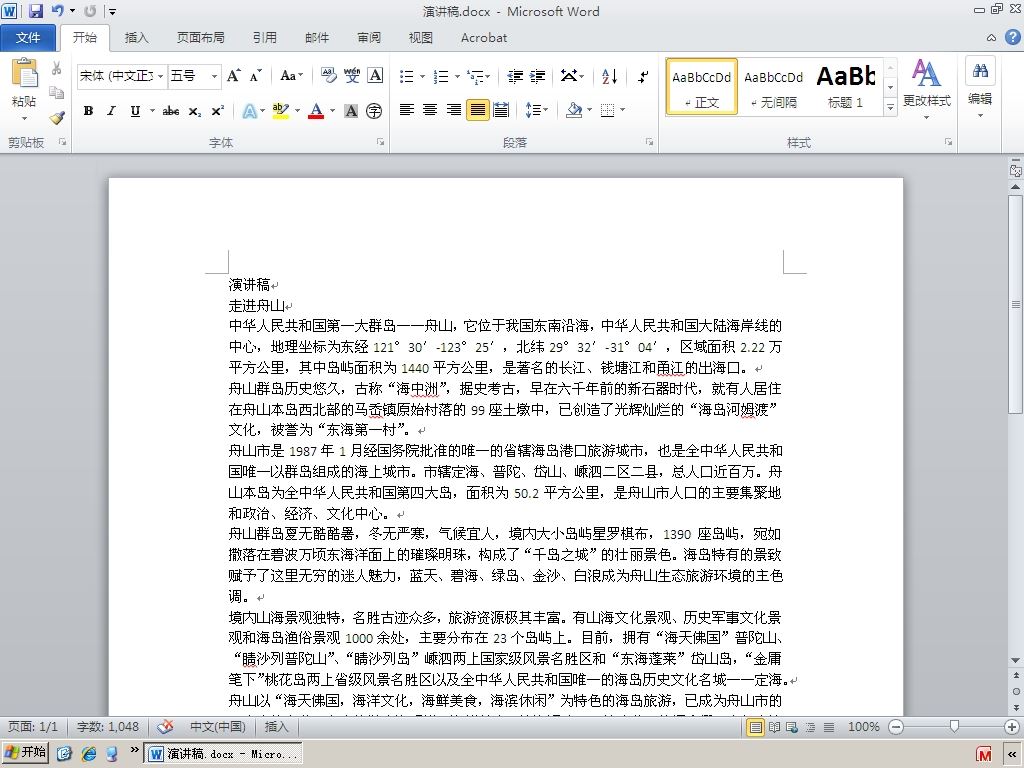Image resolution: width=1024 pixels, height=768 pixels.
Task: Toggle Bold formatting
Action: 88,111
